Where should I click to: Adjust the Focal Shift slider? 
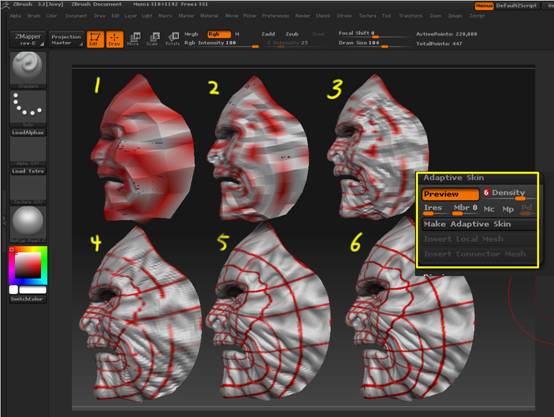pyautogui.click(x=374, y=34)
